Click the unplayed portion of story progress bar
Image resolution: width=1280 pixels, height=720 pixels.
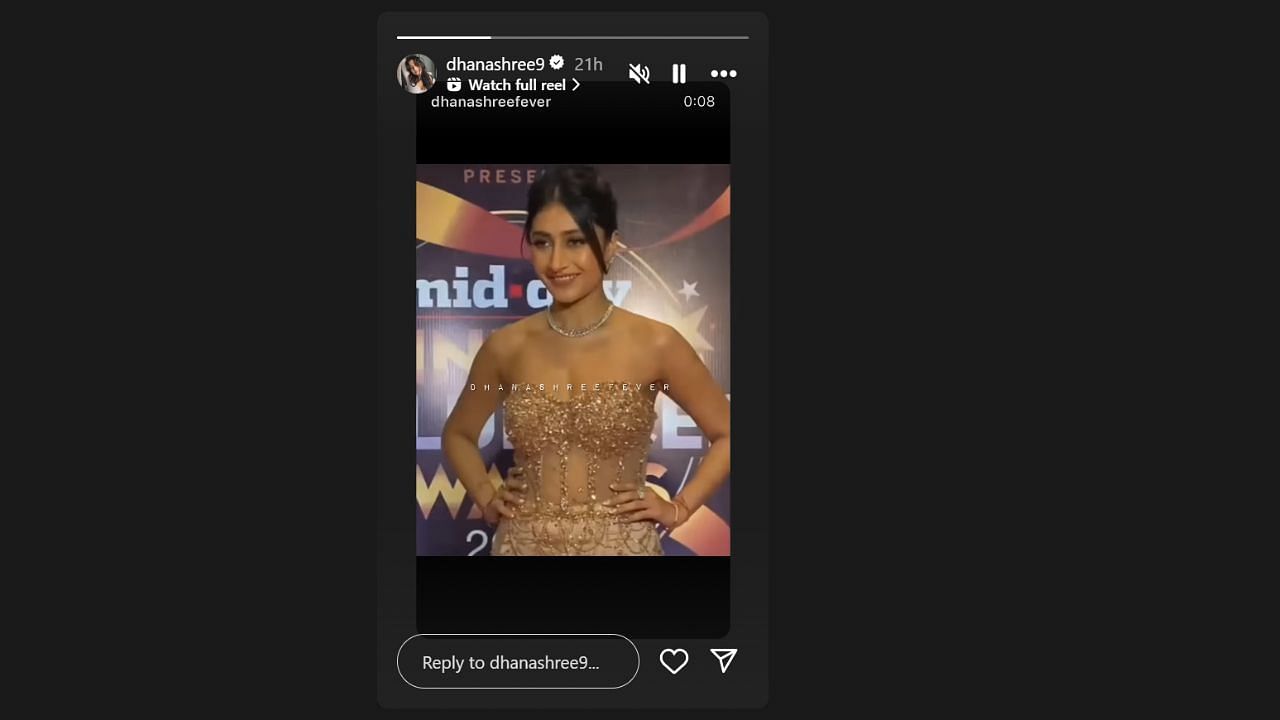(x=620, y=37)
